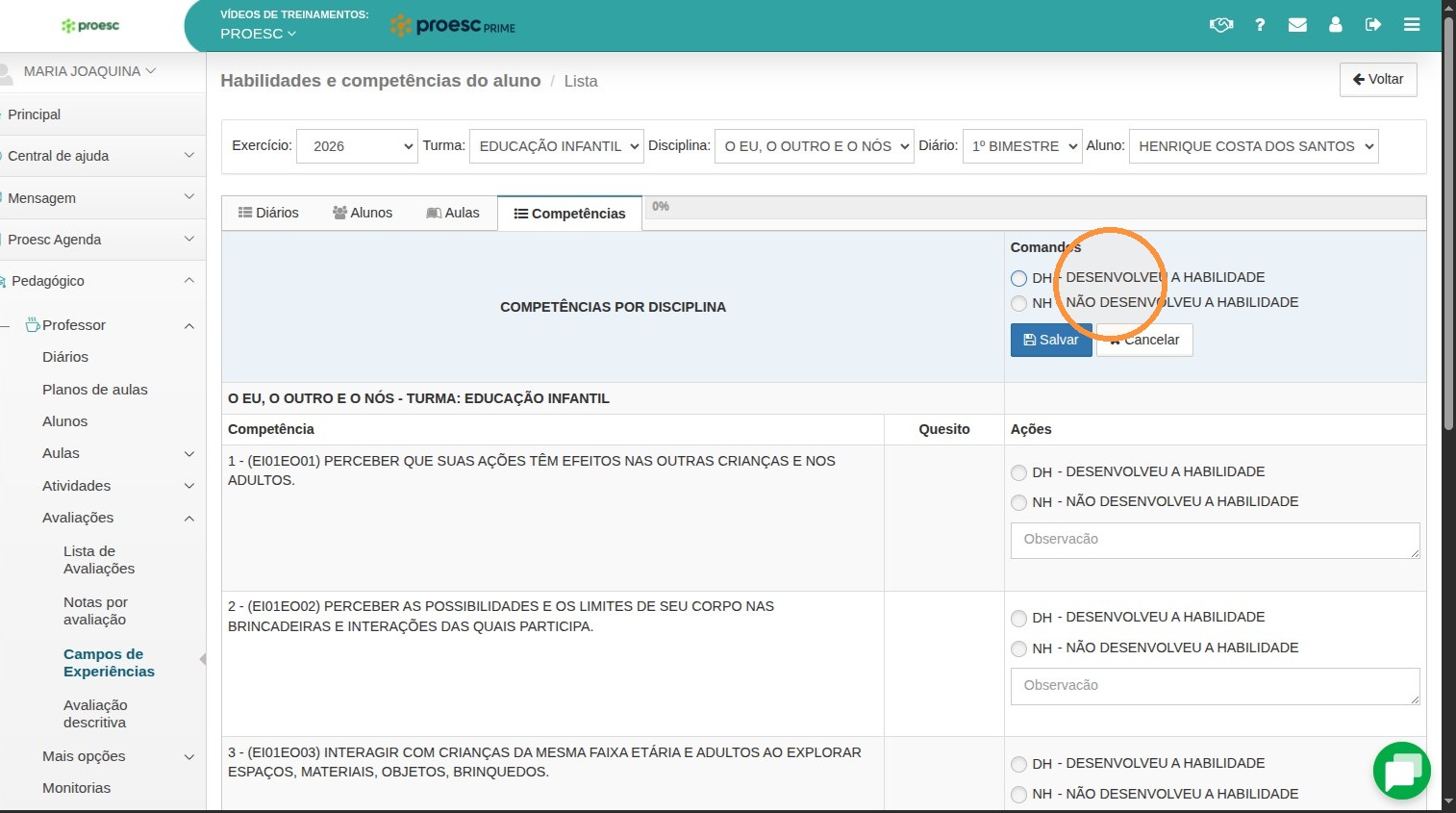1456x813 pixels.
Task: Switch to the Alunos tab
Action: click(x=363, y=213)
